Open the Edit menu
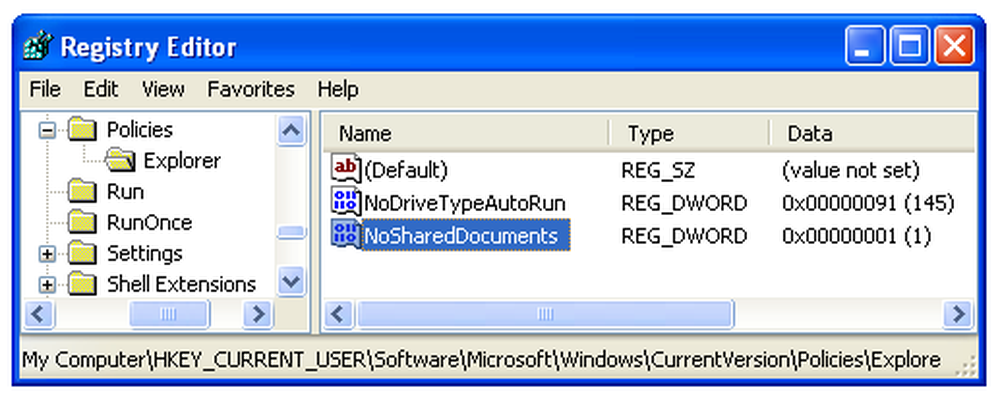The image size is (1000, 398). tap(101, 89)
